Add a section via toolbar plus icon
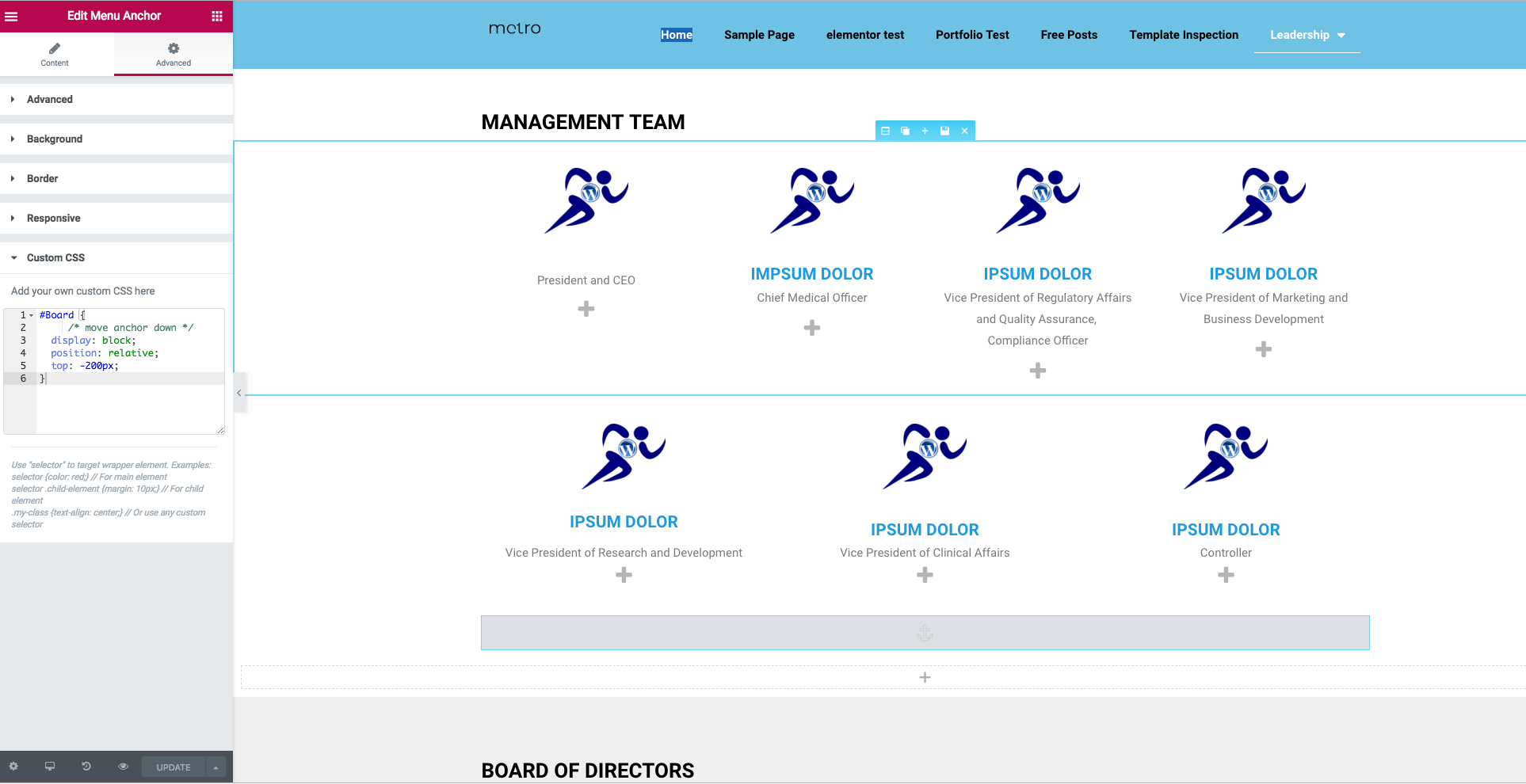 click(x=925, y=131)
